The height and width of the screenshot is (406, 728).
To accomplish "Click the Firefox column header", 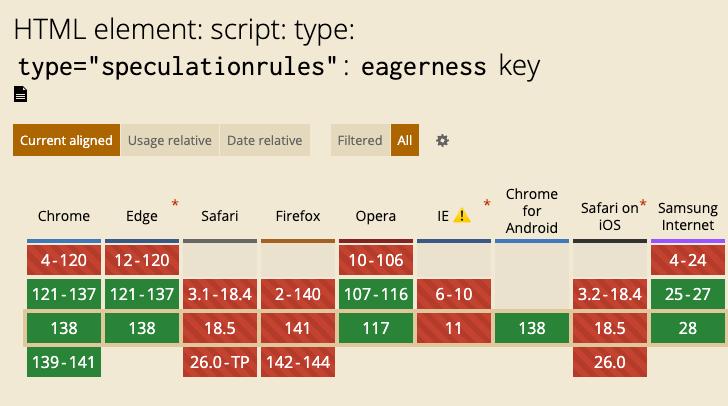I will pyautogui.click(x=298, y=216).
